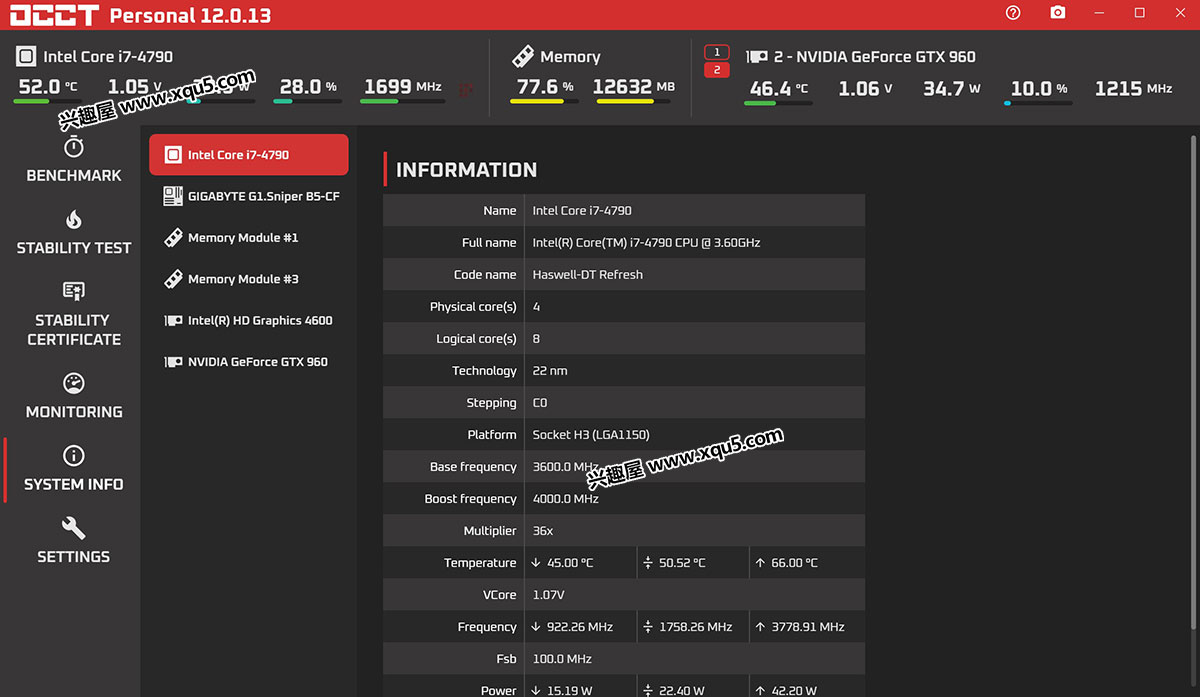Click the yellow bar under Memory 77.6 %
Image resolution: width=1200 pixels, height=697 pixels.
click(x=544, y=101)
